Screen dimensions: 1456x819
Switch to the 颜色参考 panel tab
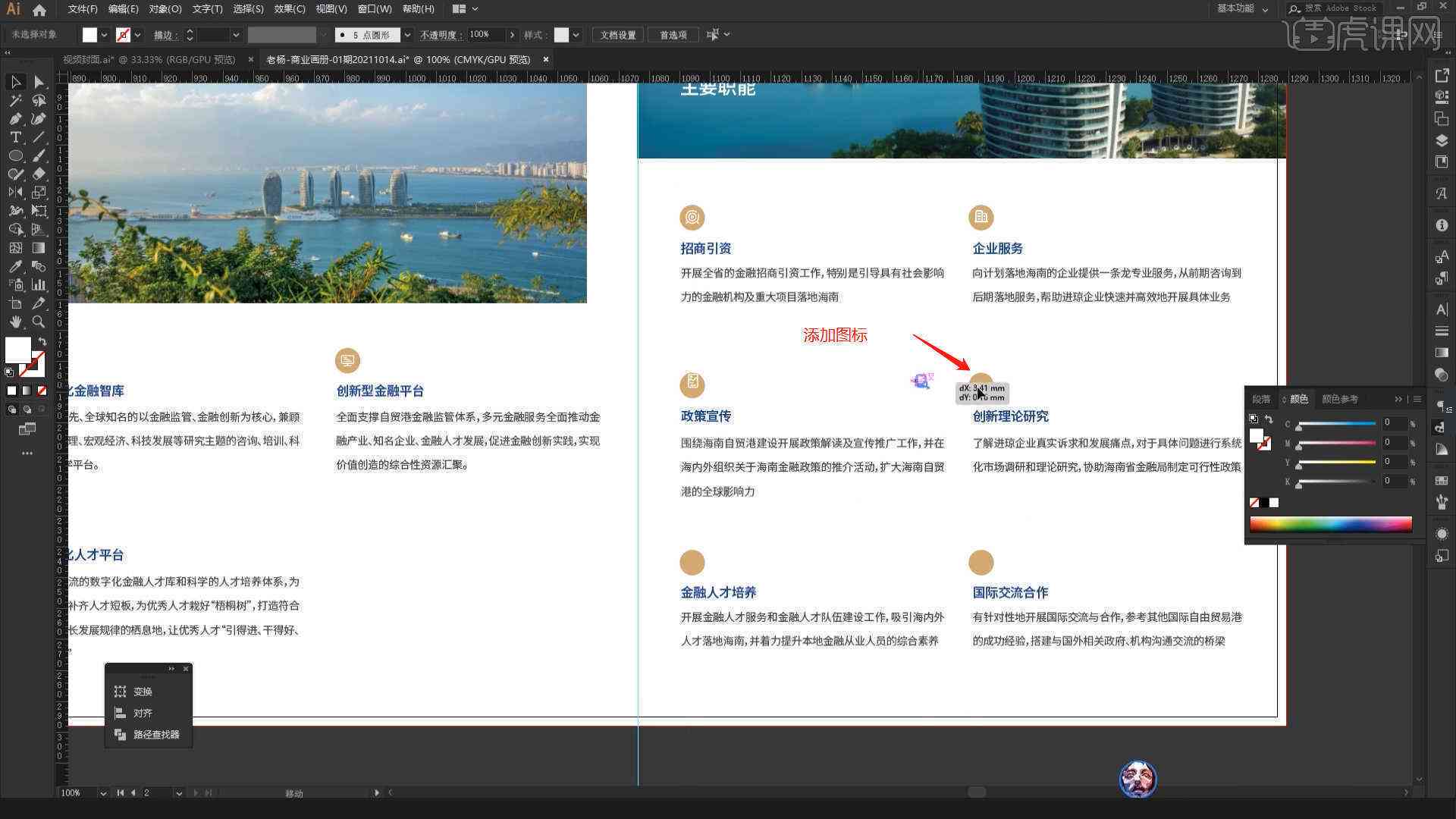(1340, 399)
